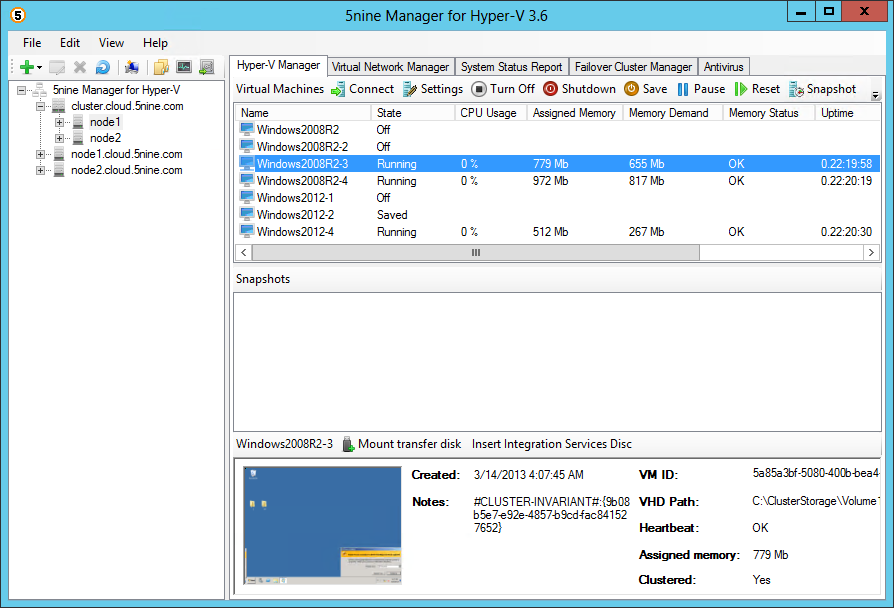Screen dimensions: 894x608
Task: Click the Turn Off button label
Action: point(512,89)
